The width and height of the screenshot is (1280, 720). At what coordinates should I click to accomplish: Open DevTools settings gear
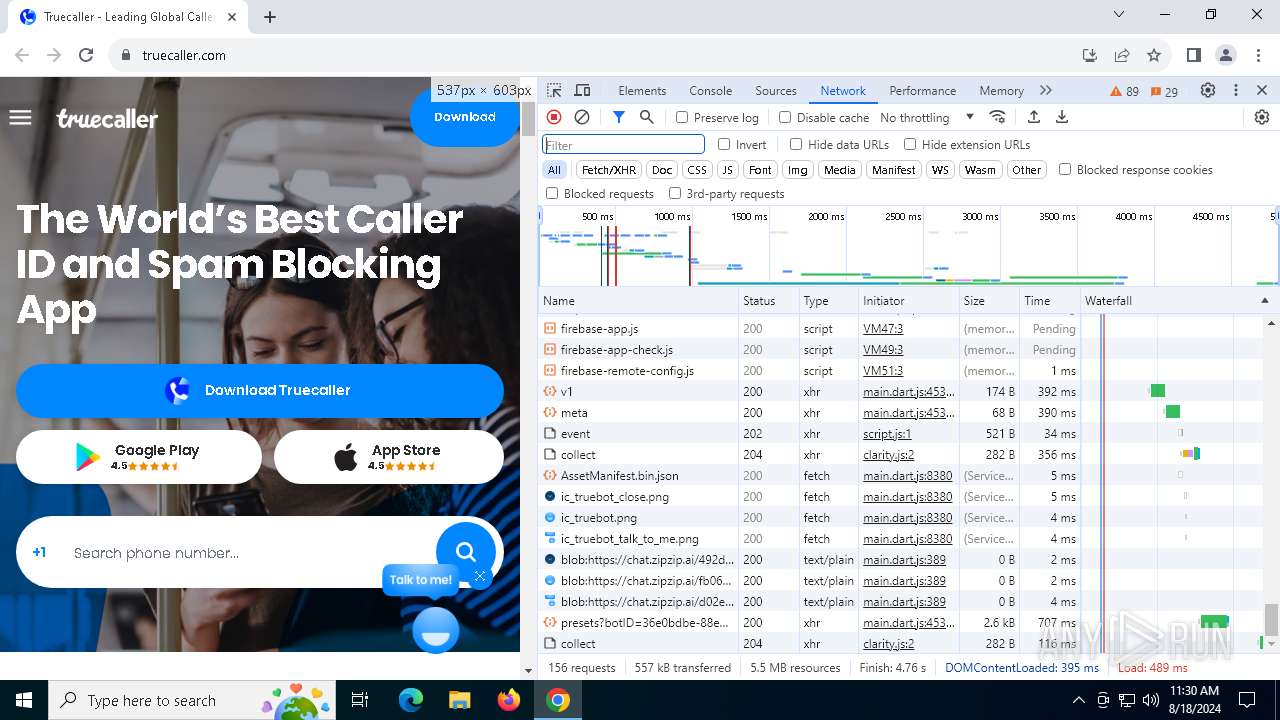1208,90
